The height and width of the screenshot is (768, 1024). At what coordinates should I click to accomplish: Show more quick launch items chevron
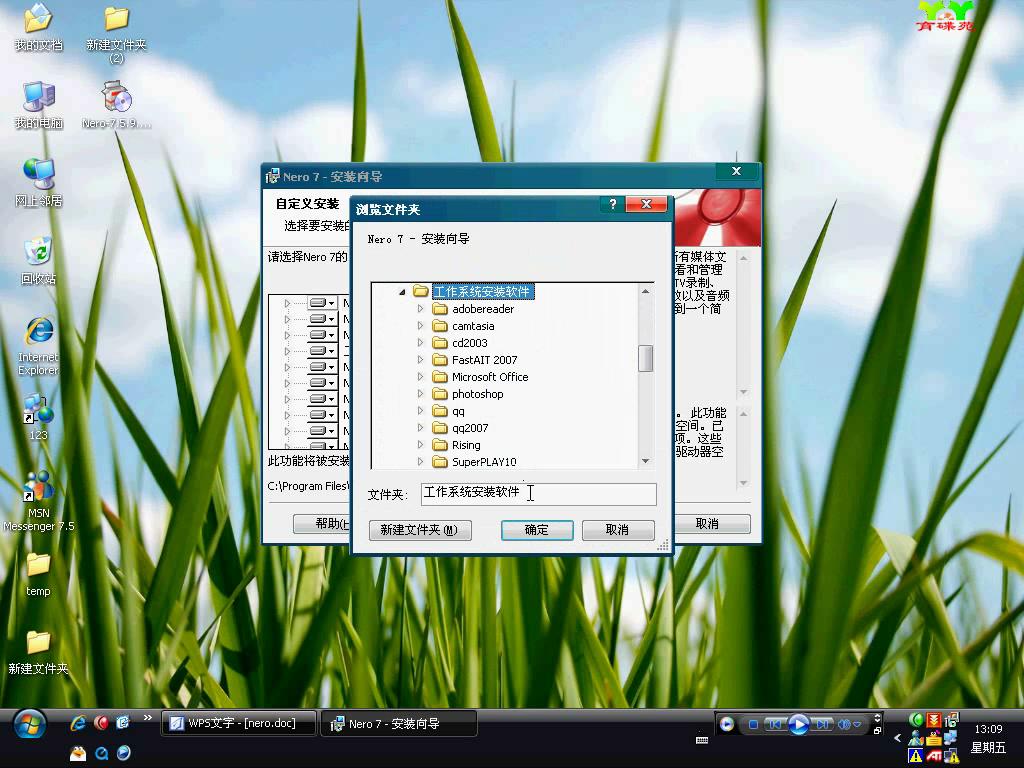148,718
